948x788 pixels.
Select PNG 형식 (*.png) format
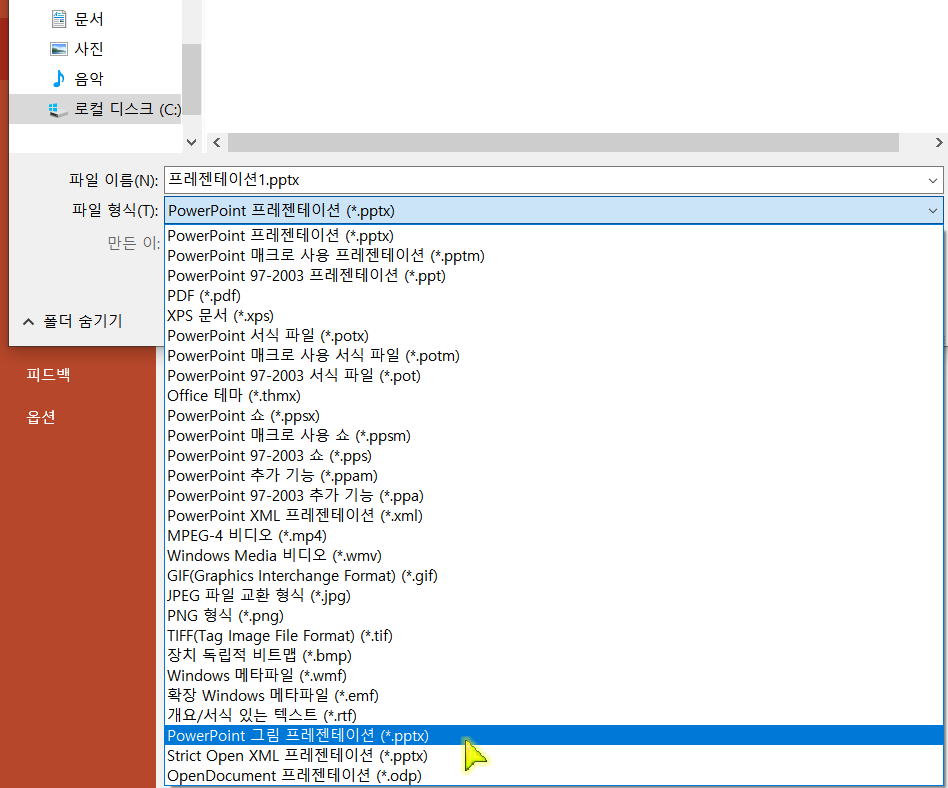554,616
